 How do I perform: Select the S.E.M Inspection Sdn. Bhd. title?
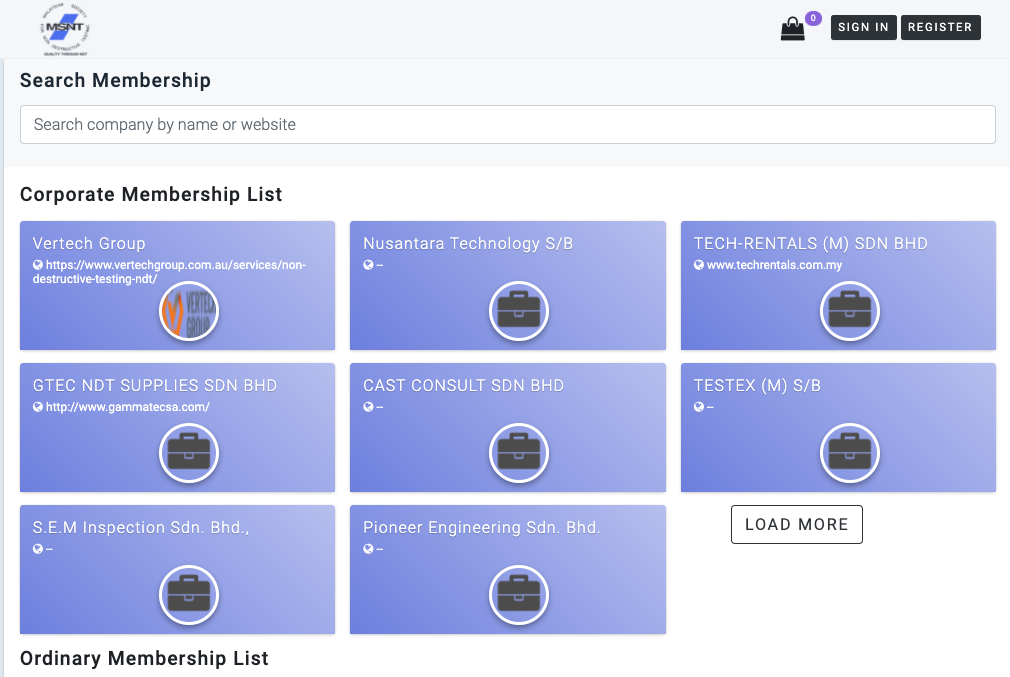click(141, 528)
